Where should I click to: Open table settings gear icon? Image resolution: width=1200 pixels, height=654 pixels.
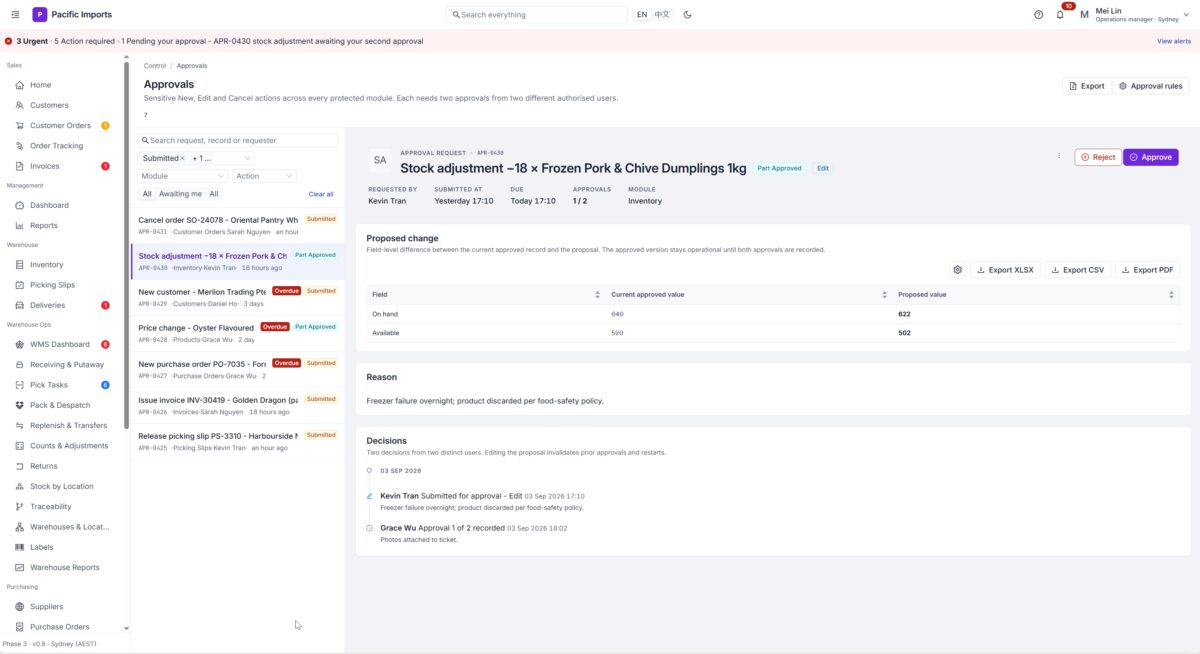[958, 270]
